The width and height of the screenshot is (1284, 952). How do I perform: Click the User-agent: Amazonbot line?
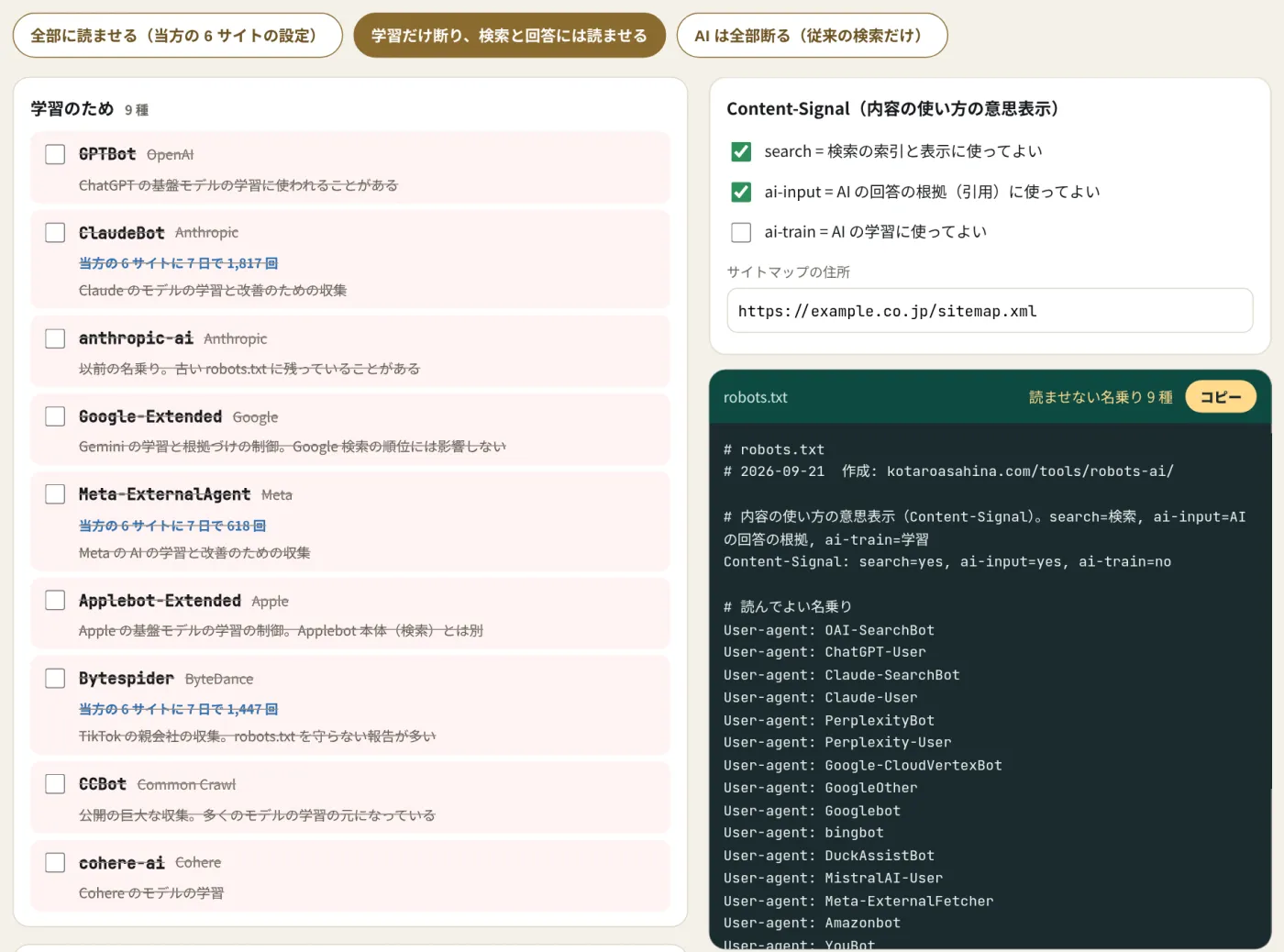coord(812,923)
